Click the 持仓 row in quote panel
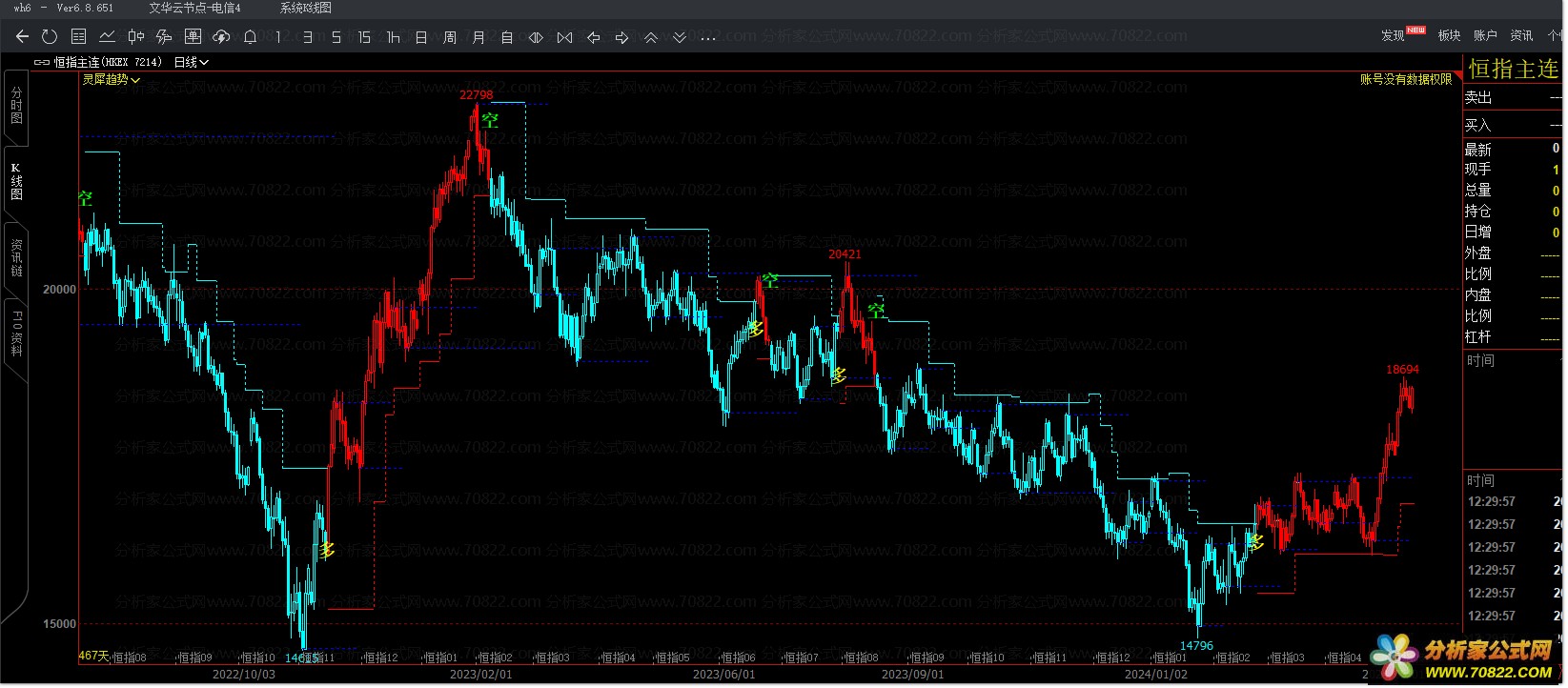The width and height of the screenshot is (1568, 688). 1513,212
